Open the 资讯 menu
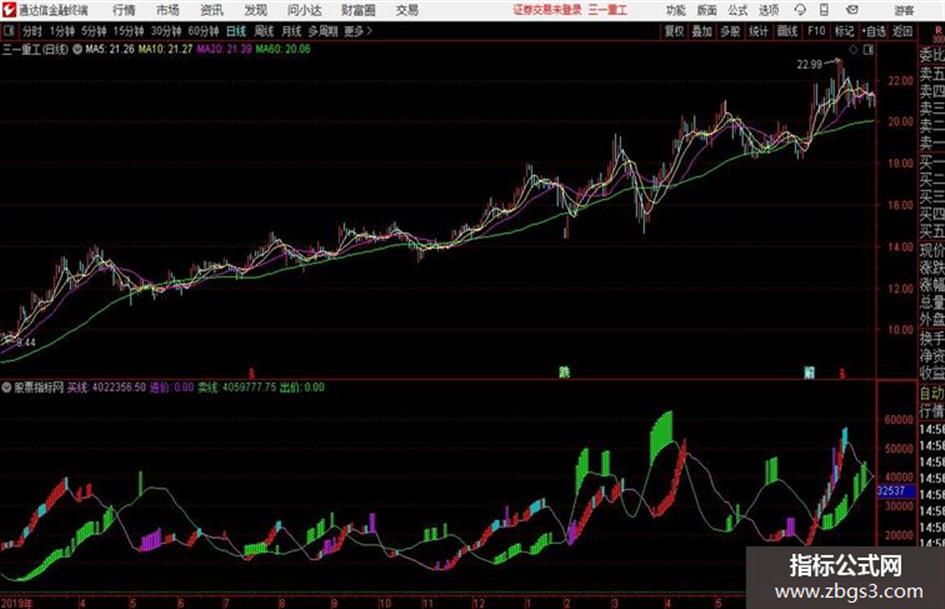This screenshot has height=609, width=945. tap(212, 10)
